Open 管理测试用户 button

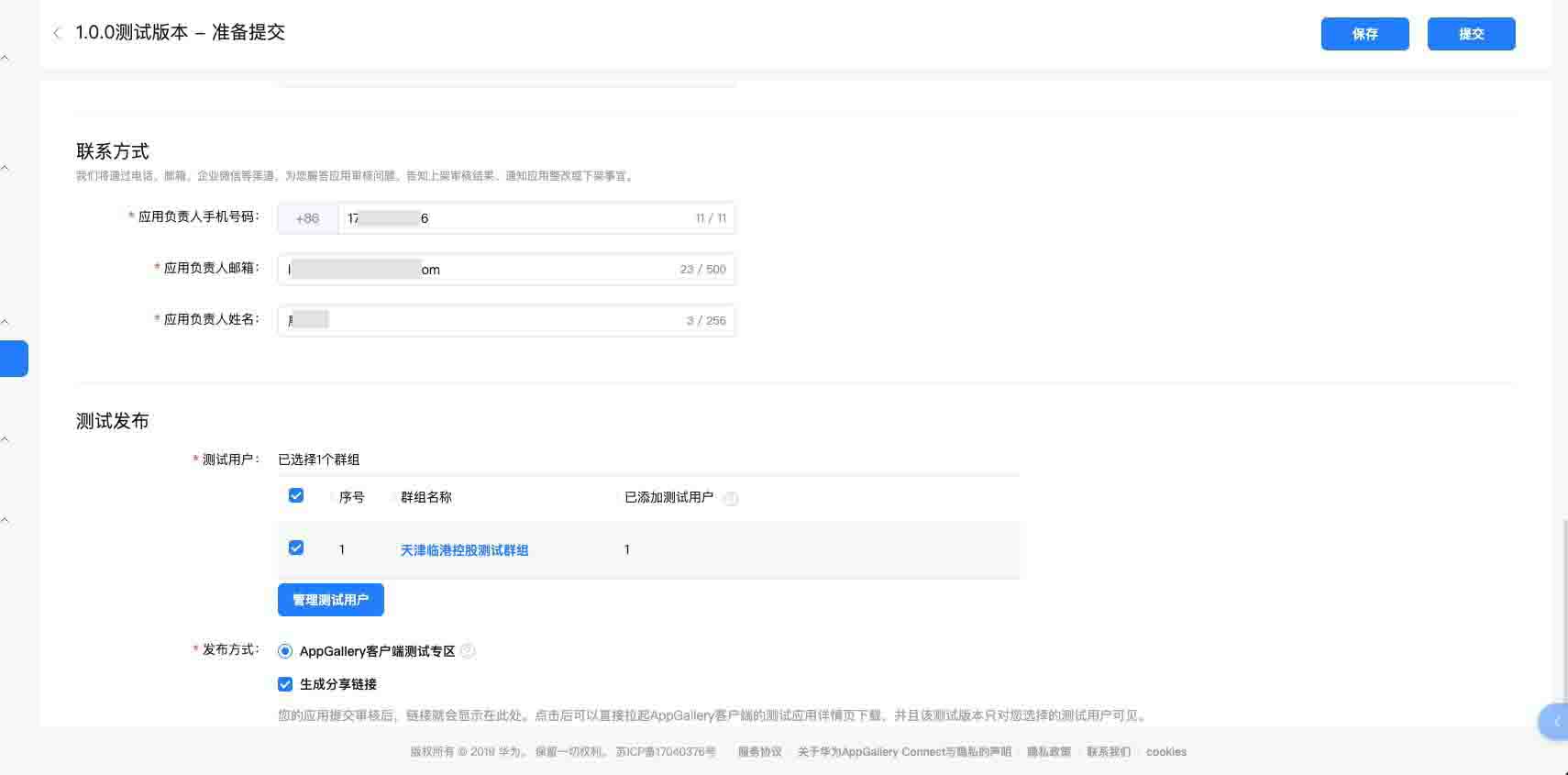coord(330,600)
